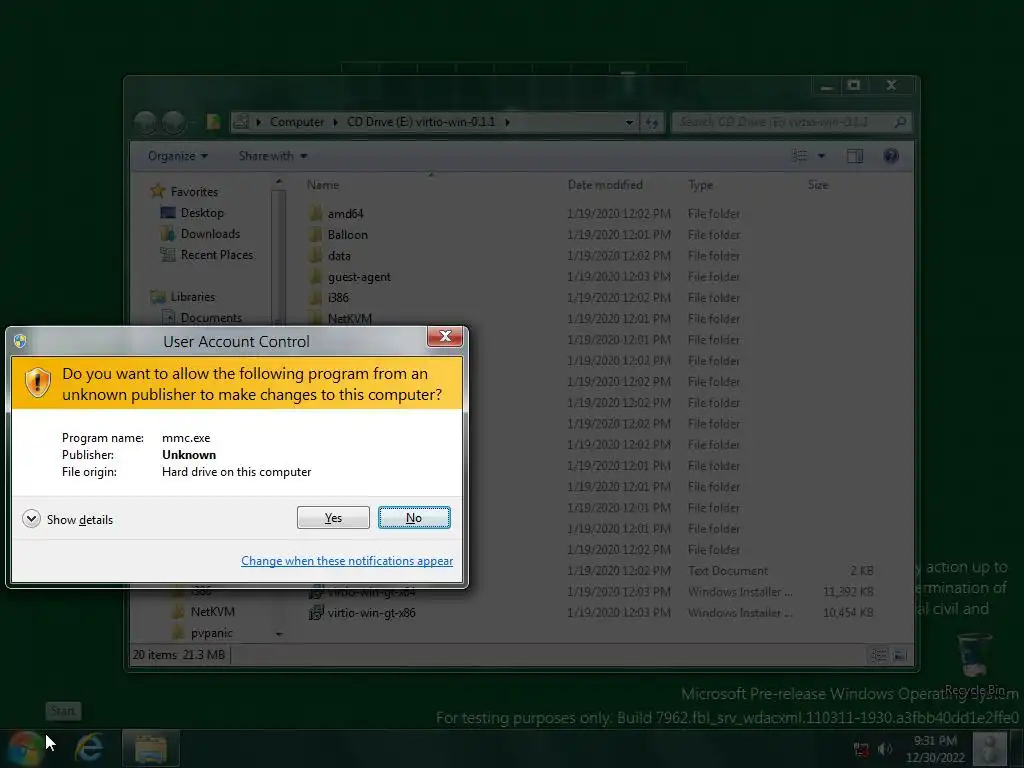The image size is (1024, 768).
Task: Select Favorites in navigation pane
Action: coord(194,191)
